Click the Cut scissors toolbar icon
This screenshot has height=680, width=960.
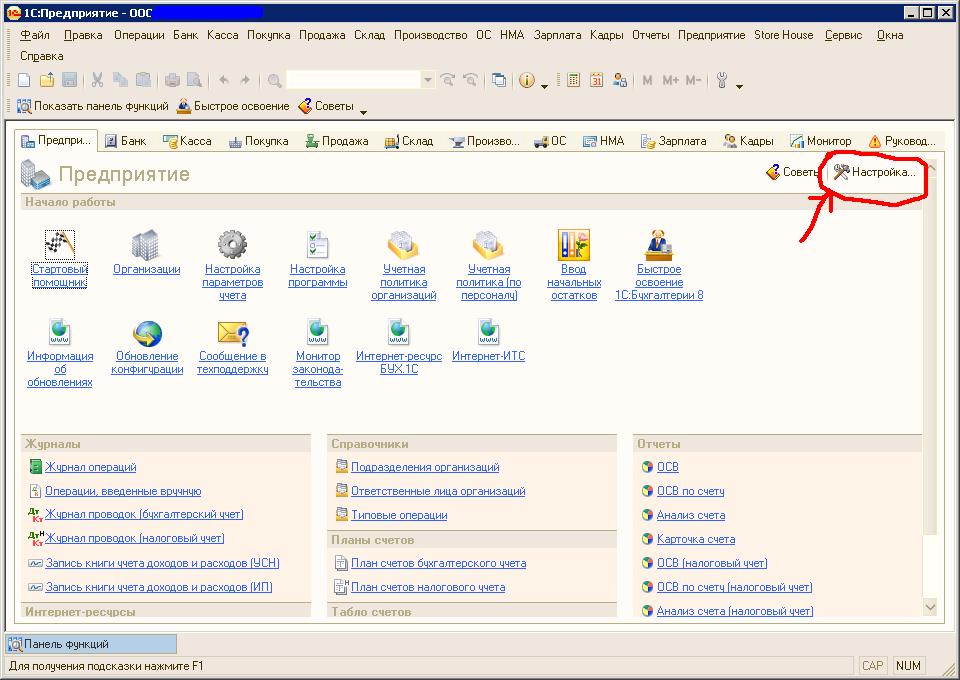(97, 80)
